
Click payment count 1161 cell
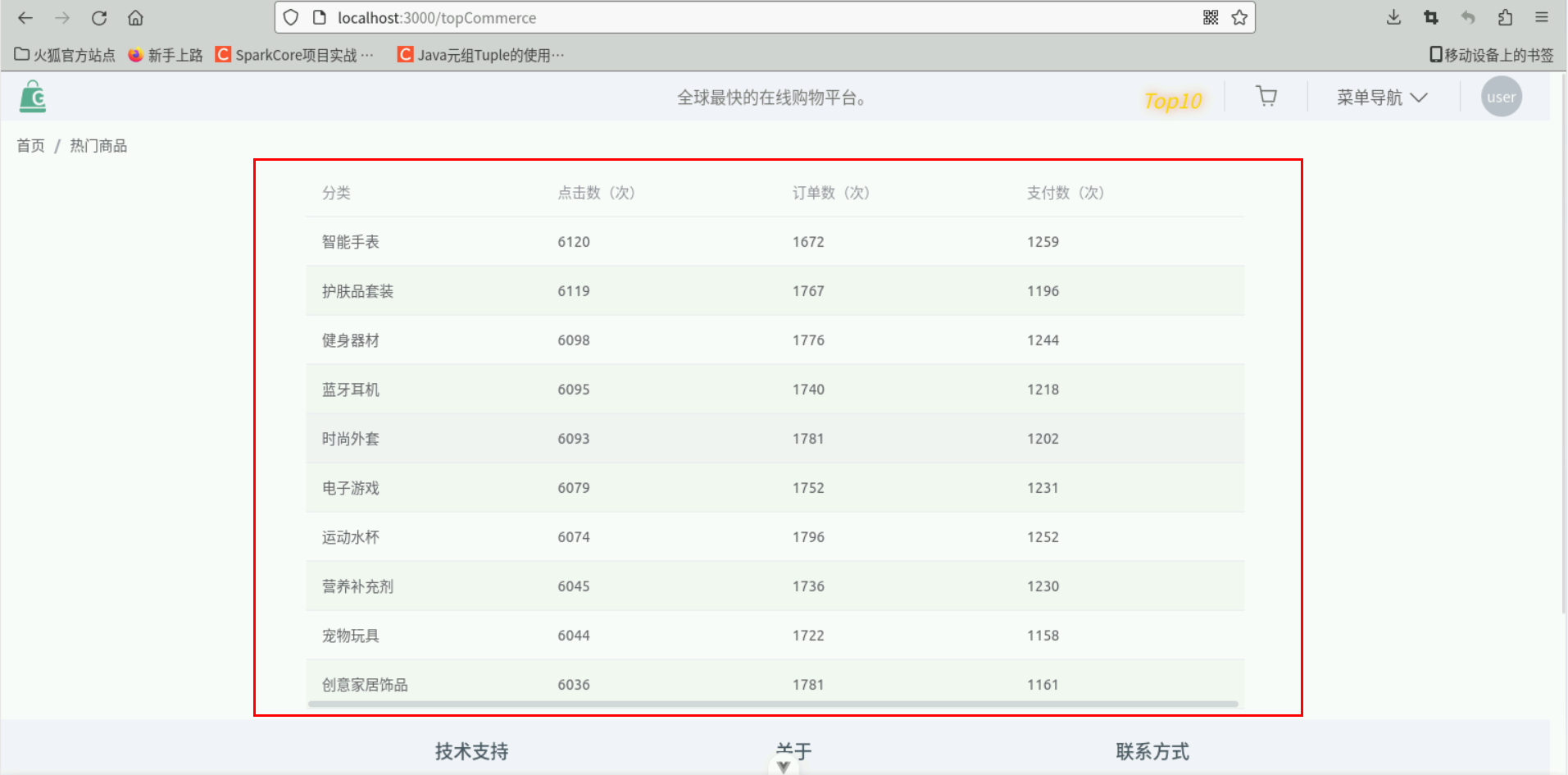point(1043,685)
